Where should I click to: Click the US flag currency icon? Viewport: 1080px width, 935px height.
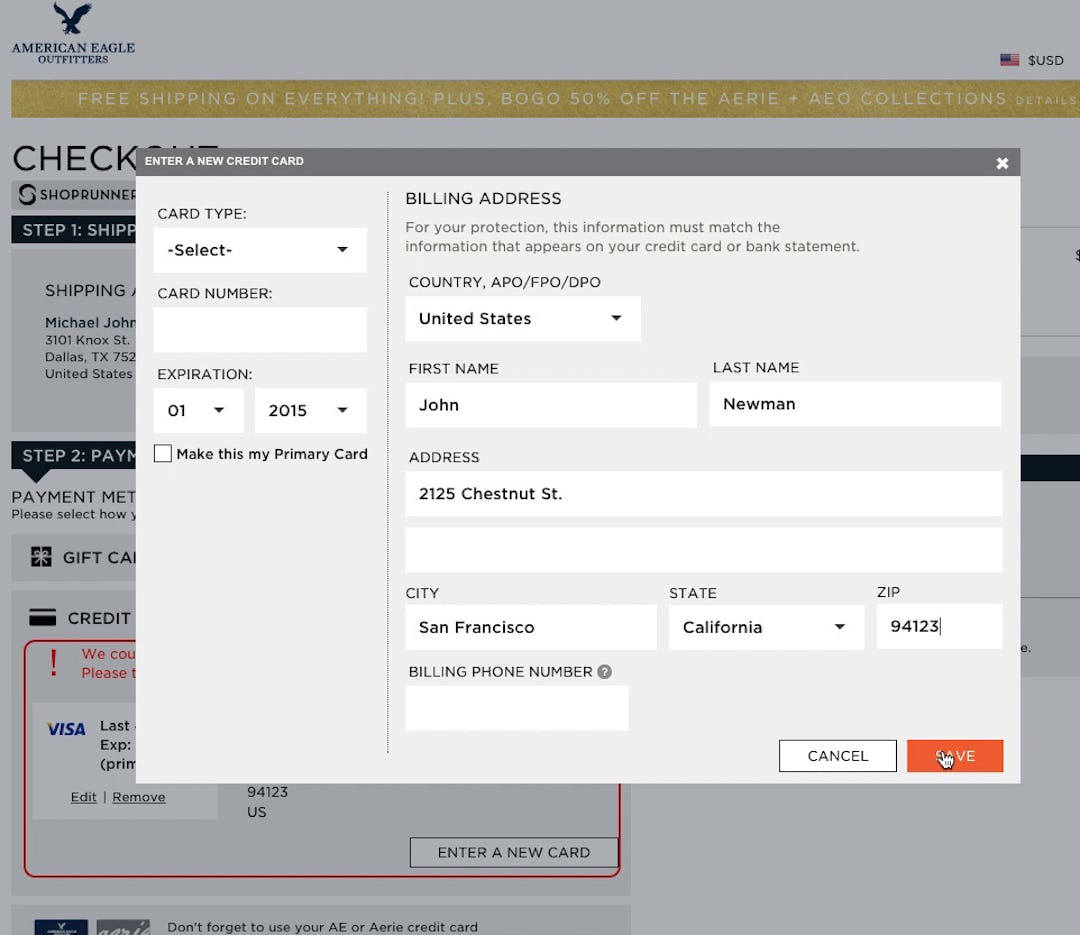pos(1010,60)
